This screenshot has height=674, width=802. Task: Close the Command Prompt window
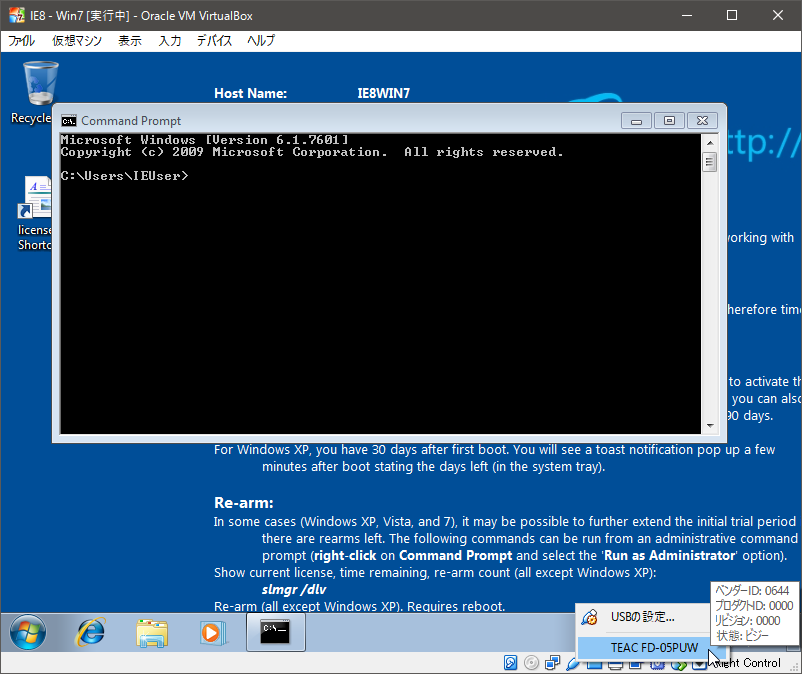coord(702,121)
